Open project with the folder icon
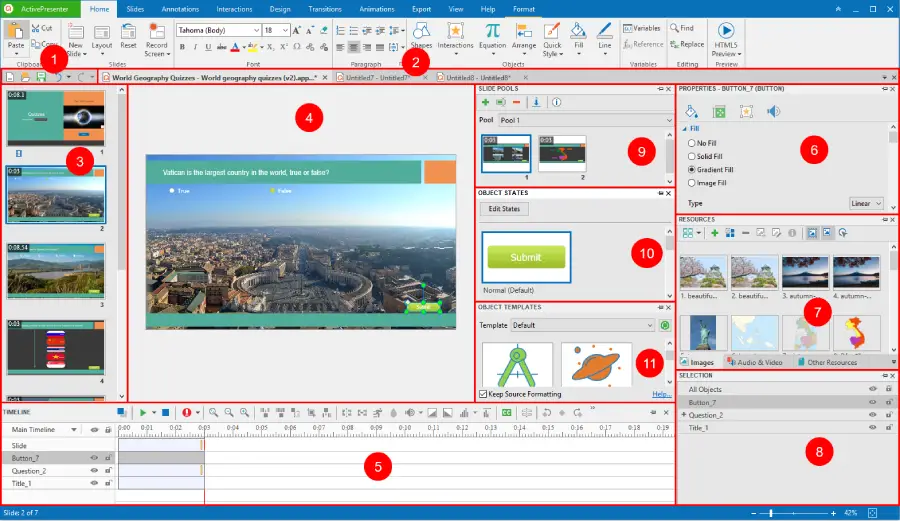Image resolution: width=900 pixels, height=521 pixels. 25,77
